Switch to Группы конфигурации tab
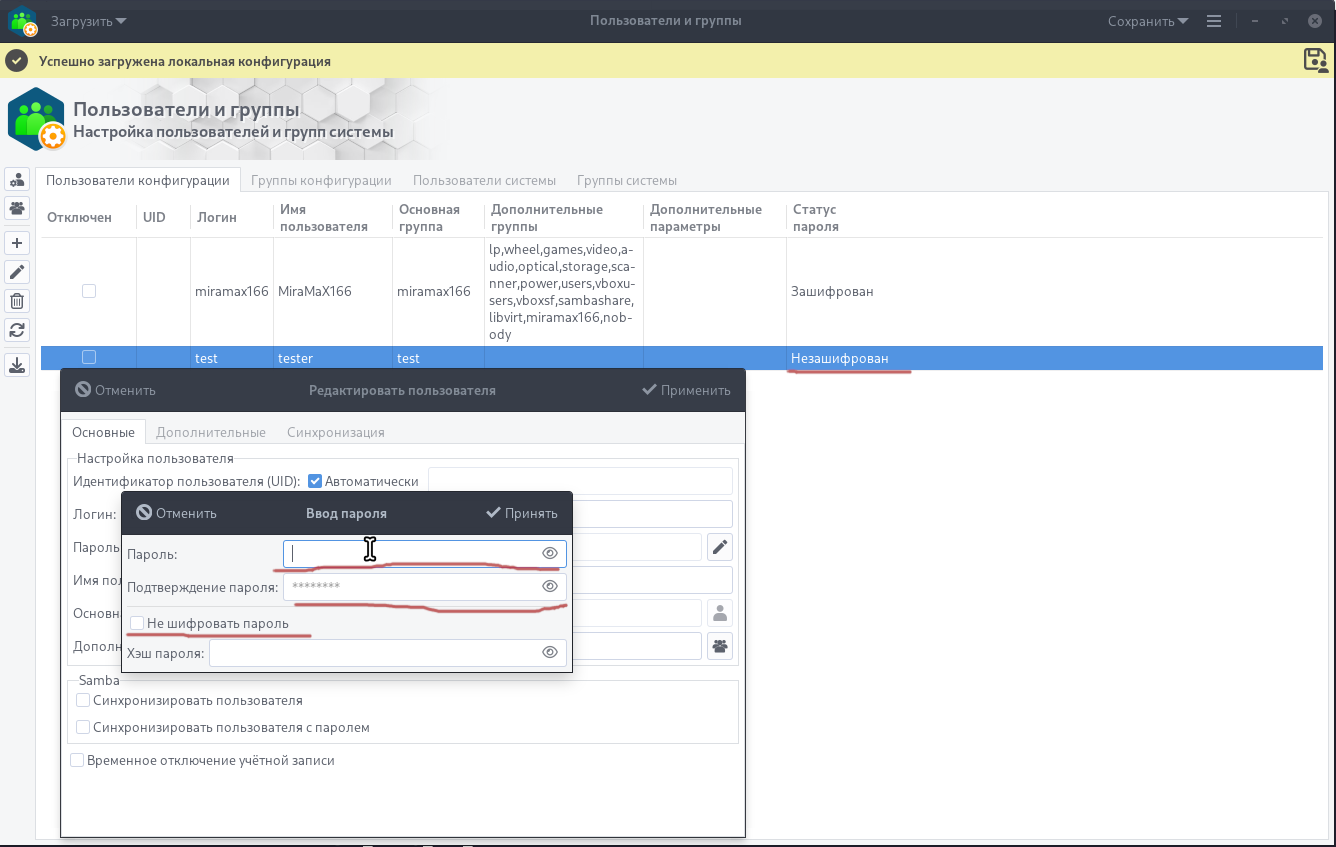The height and width of the screenshot is (847, 1336). [321, 180]
